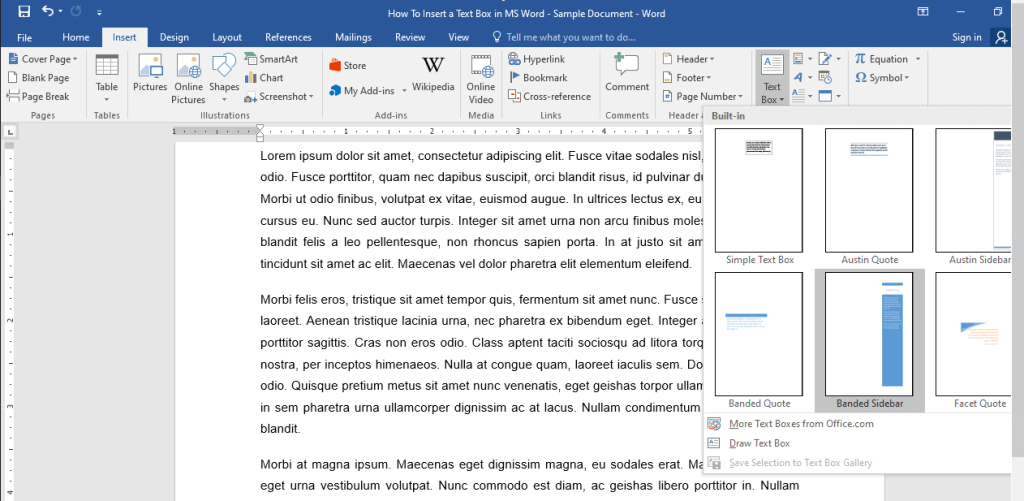Open the File tab
1024x501 pixels.
pos(24,37)
